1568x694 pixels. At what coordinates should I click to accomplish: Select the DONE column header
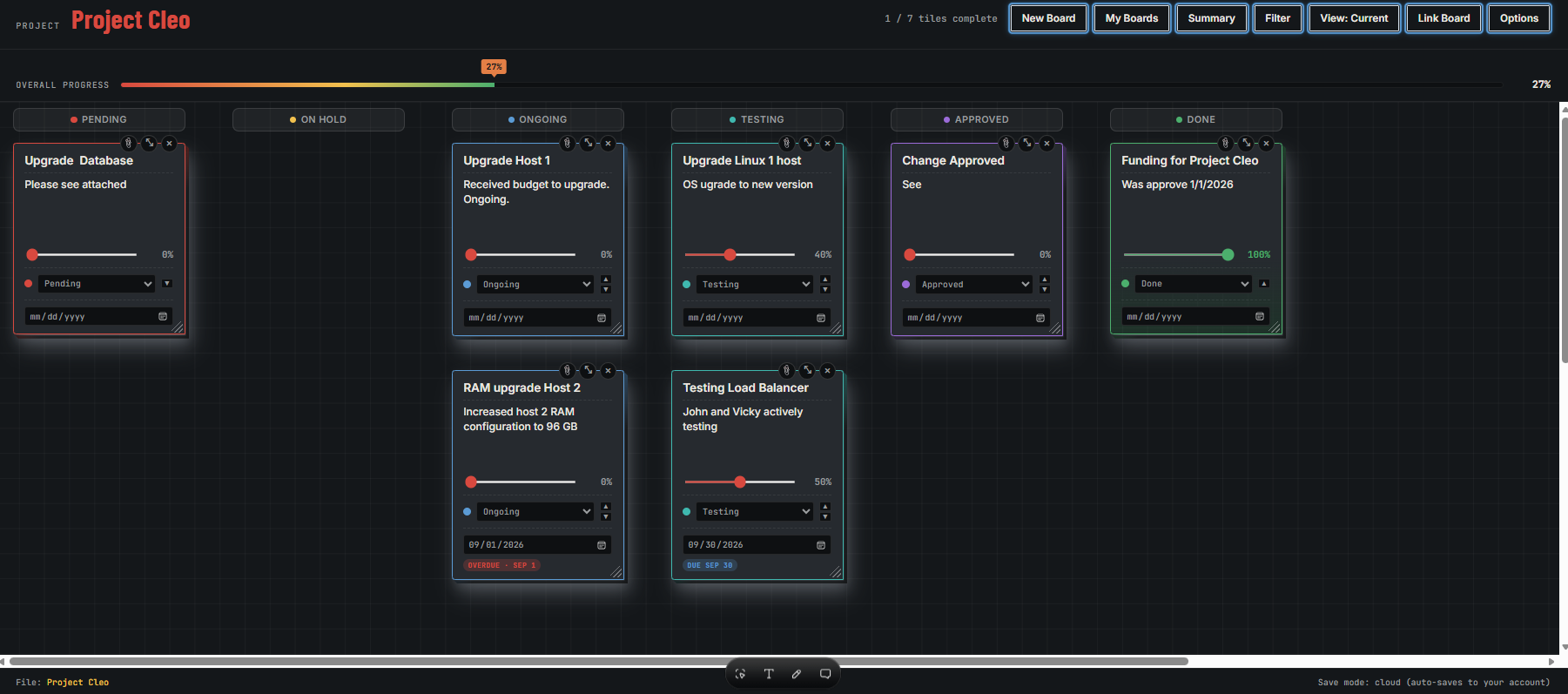pyautogui.click(x=1196, y=119)
